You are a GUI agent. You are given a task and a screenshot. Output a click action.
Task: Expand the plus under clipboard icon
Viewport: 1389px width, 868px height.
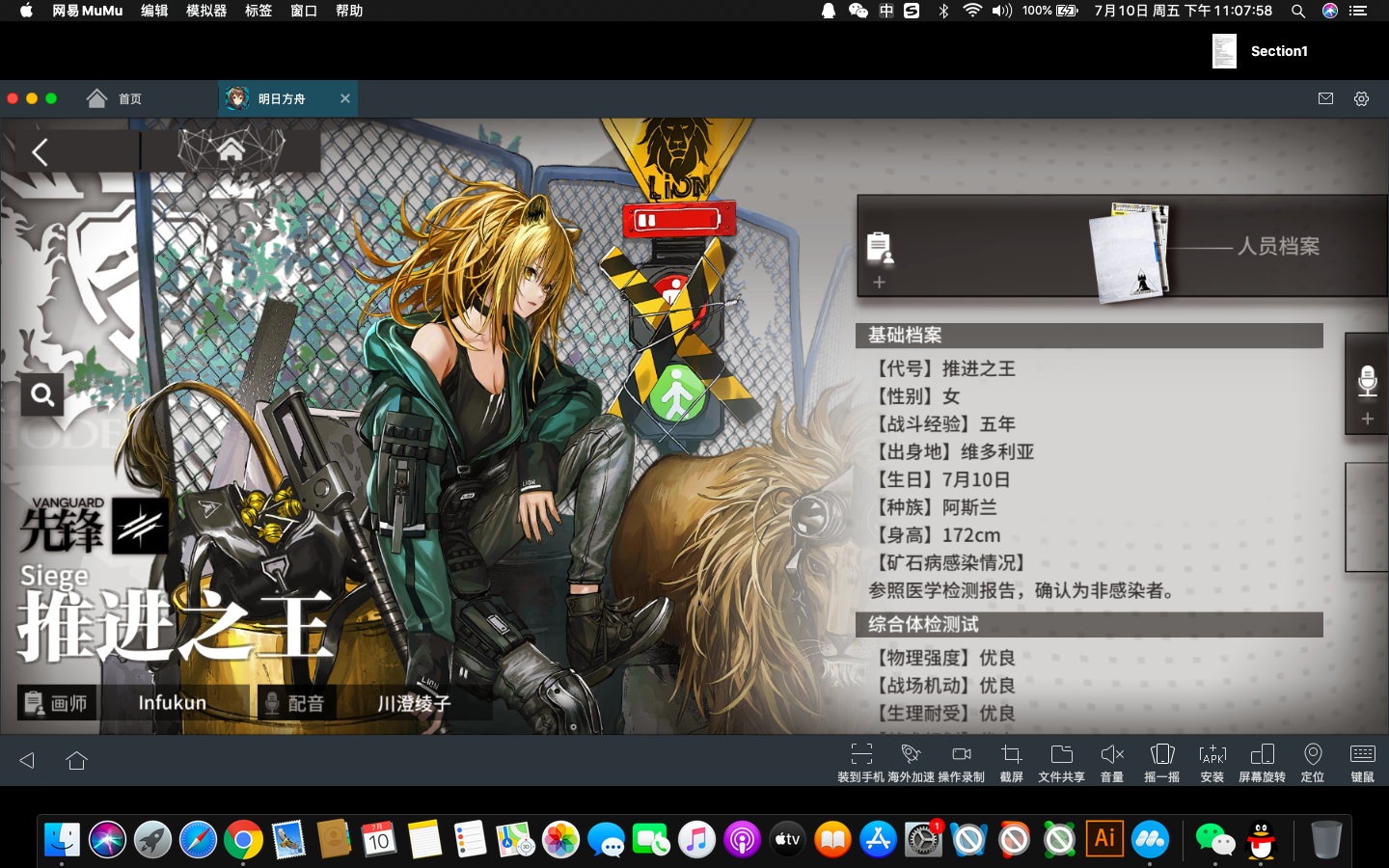click(879, 282)
